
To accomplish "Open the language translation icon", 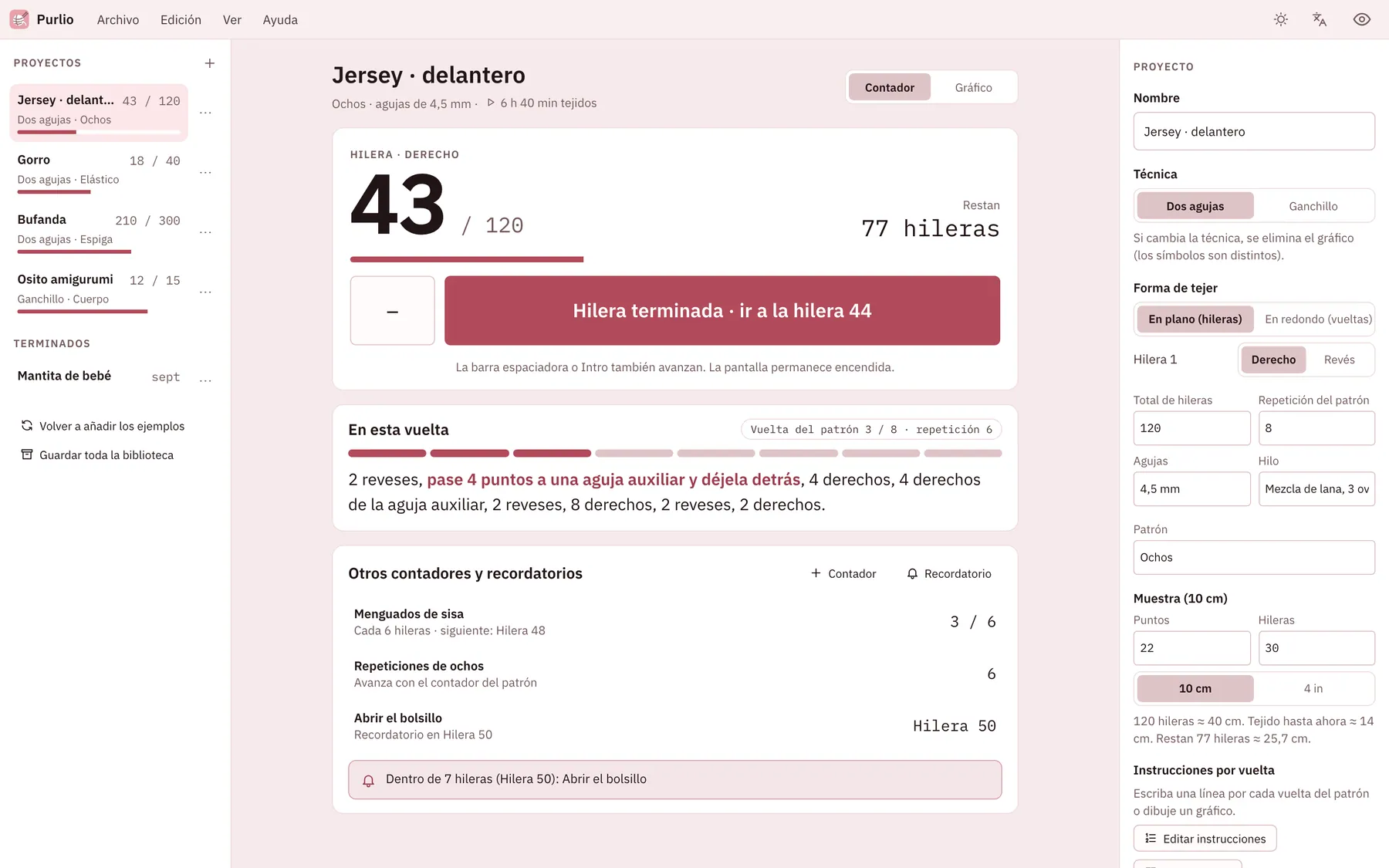I will click(x=1320, y=19).
